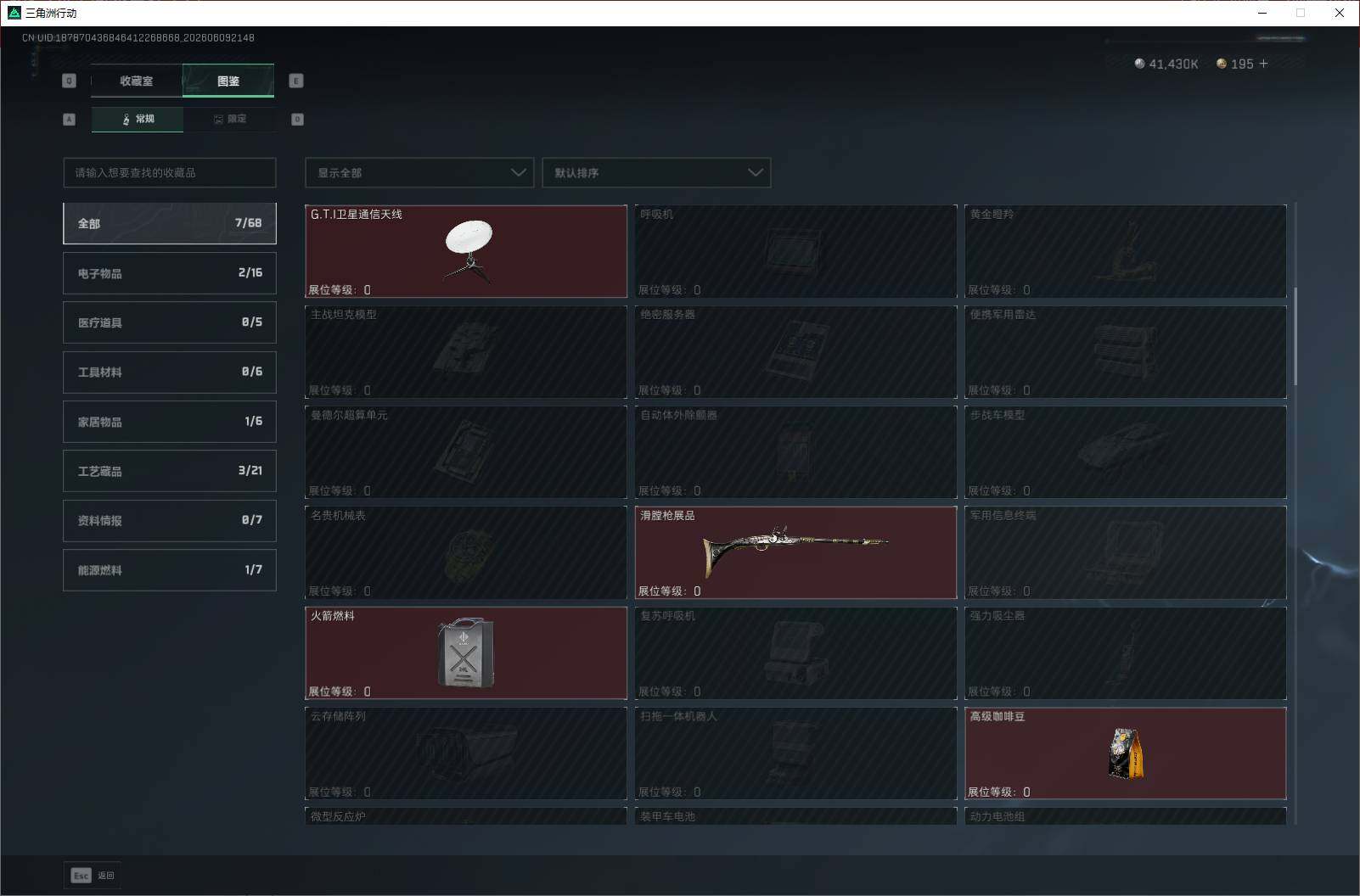This screenshot has height=896, width=1360.
Task: Filter by 家居物品 category
Action: 170,422
